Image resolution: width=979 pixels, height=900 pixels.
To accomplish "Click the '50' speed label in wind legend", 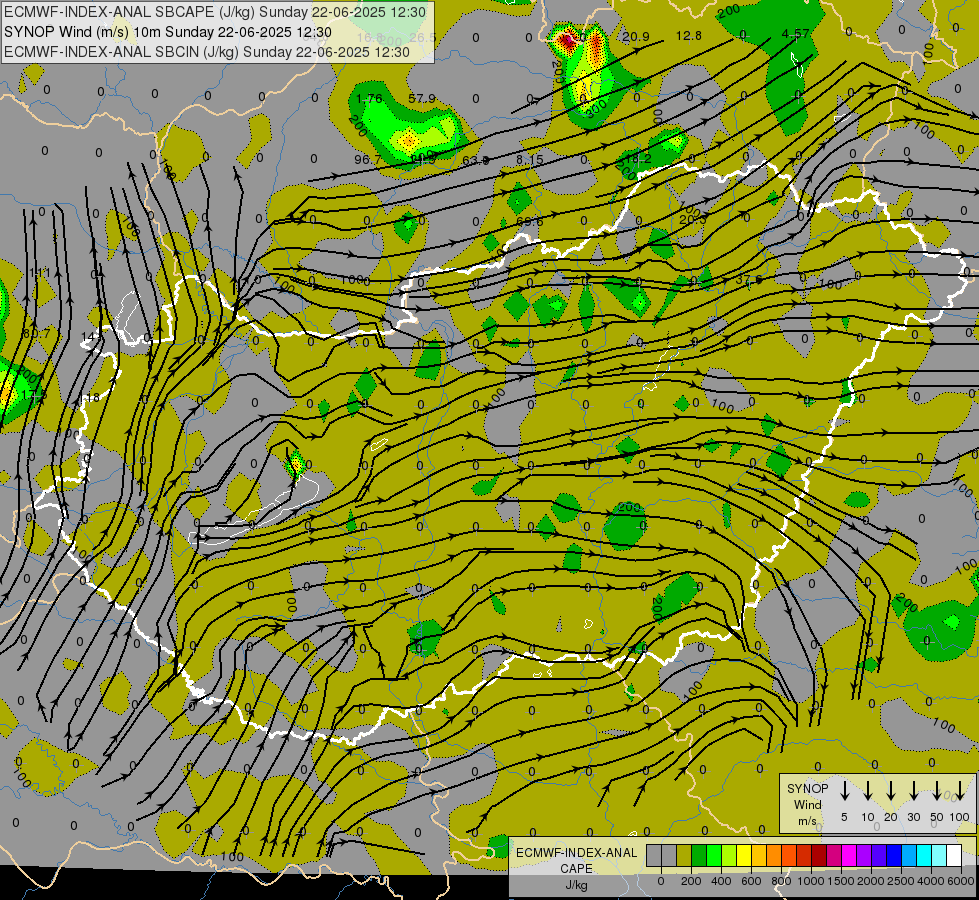I will (937, 817).
